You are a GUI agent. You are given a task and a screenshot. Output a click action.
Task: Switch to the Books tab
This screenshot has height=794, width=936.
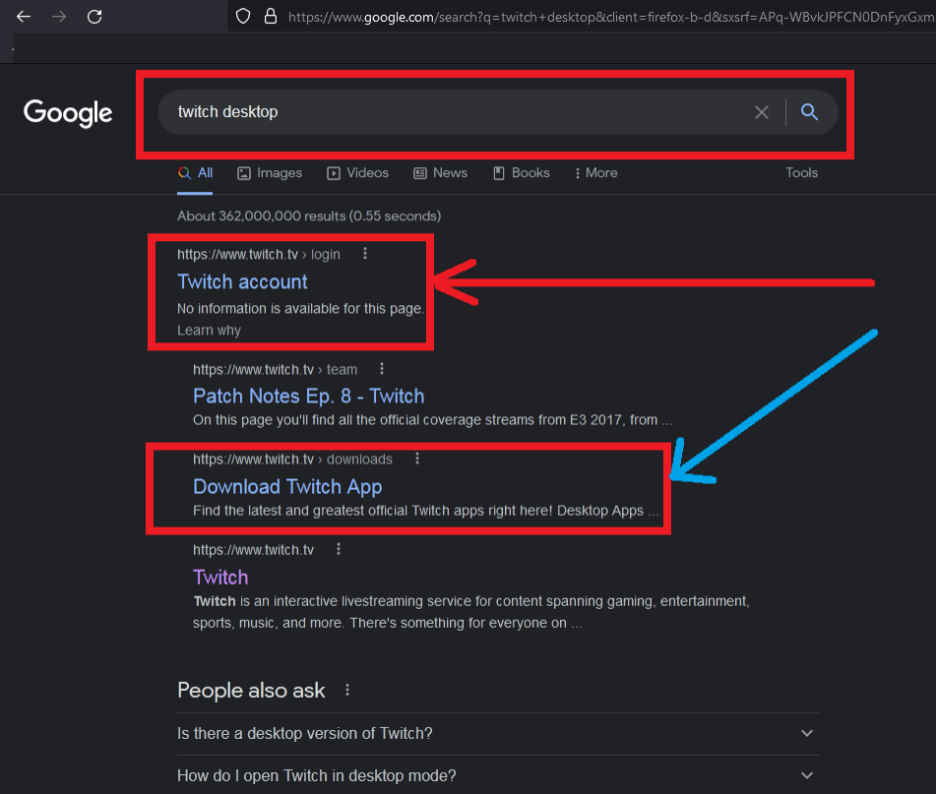click(521, 173)
